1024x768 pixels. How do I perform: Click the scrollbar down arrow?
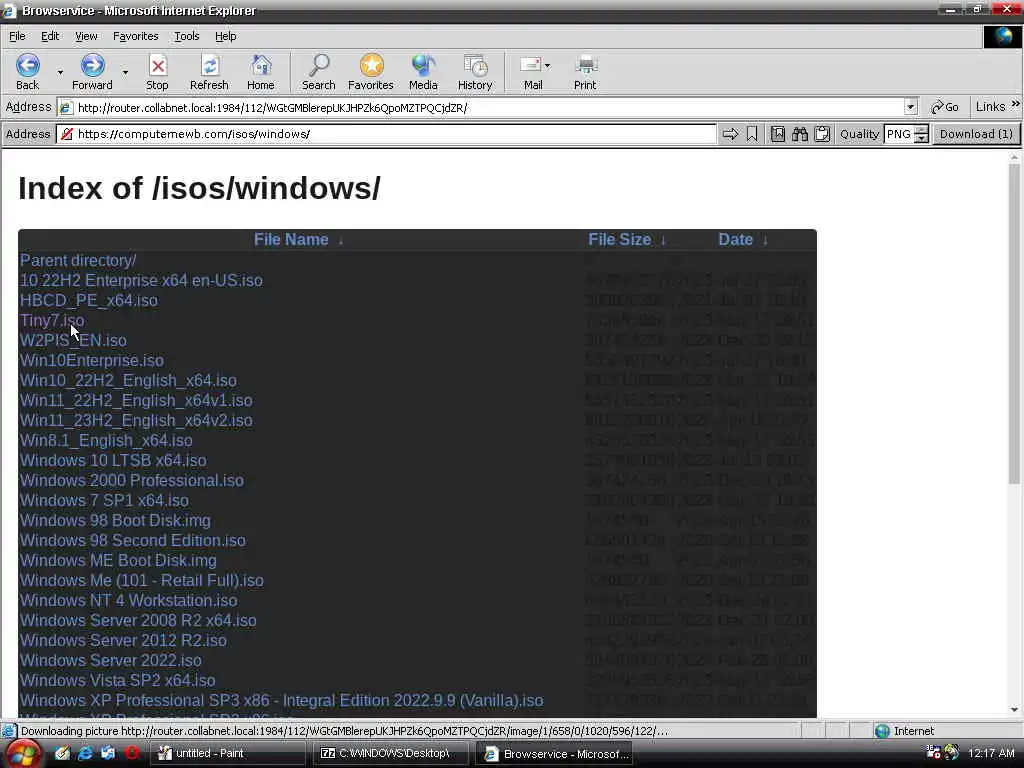click(1014, 710)
